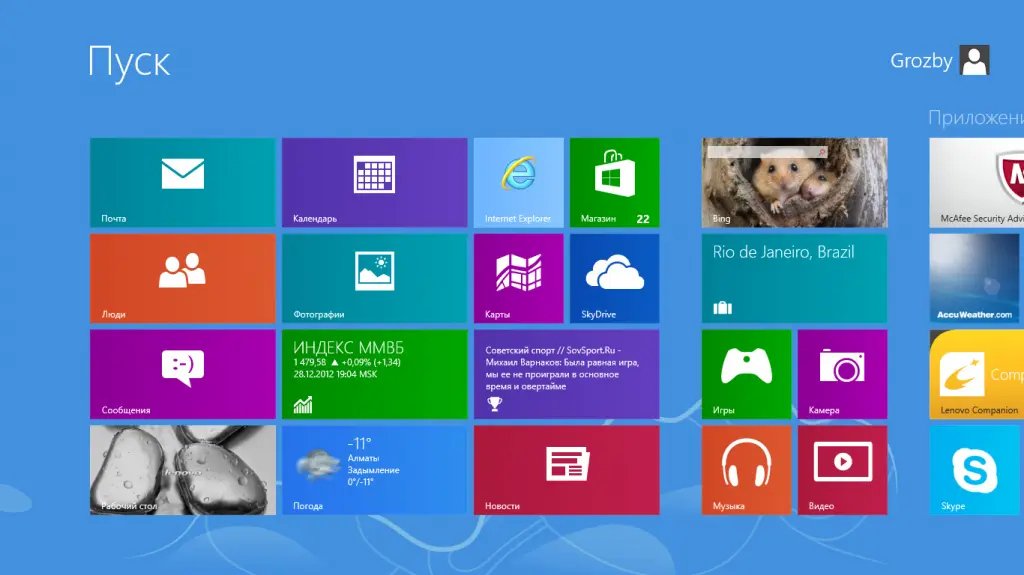Viewport: 1024px width, 575px height.
Task: Open the ИНДЕКС ММВБ finance tile
Action: pos(375,374)
